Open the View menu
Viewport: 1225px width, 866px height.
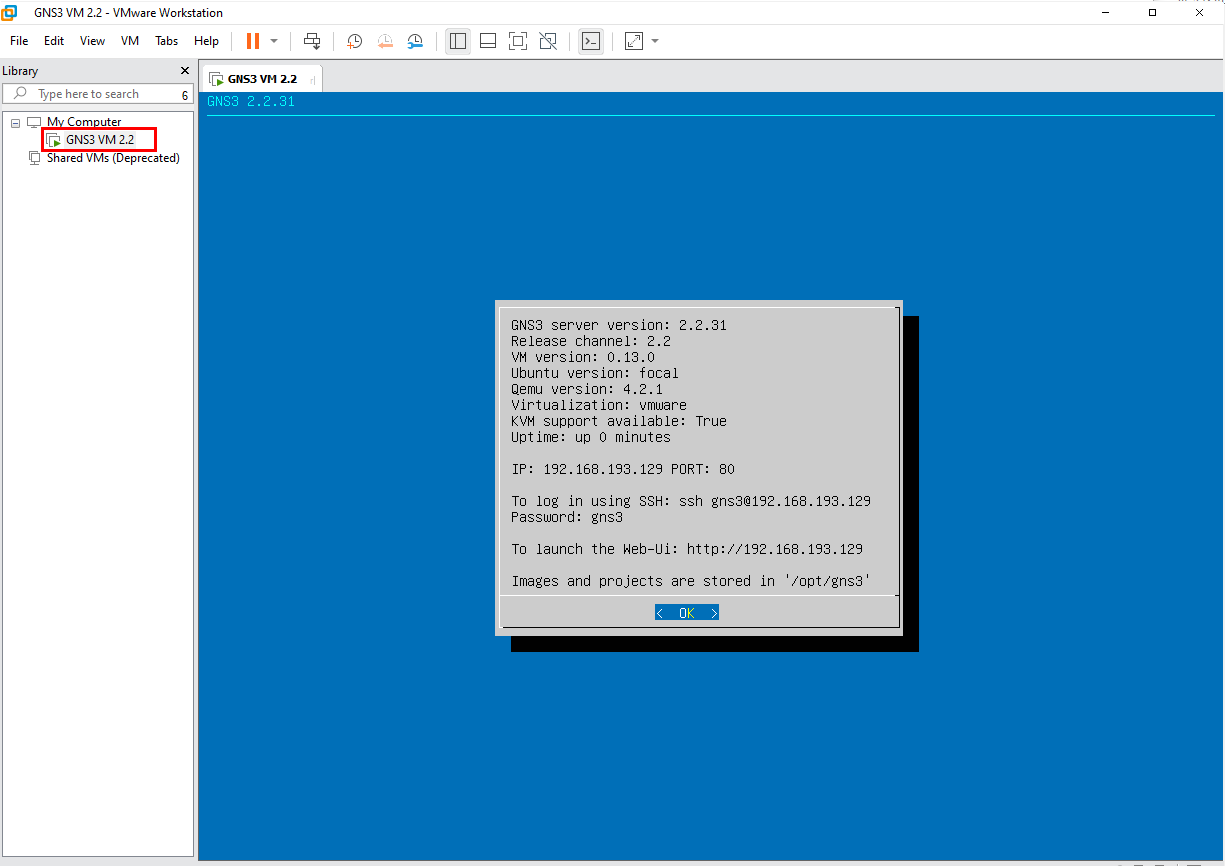click(x=93, y=41)
